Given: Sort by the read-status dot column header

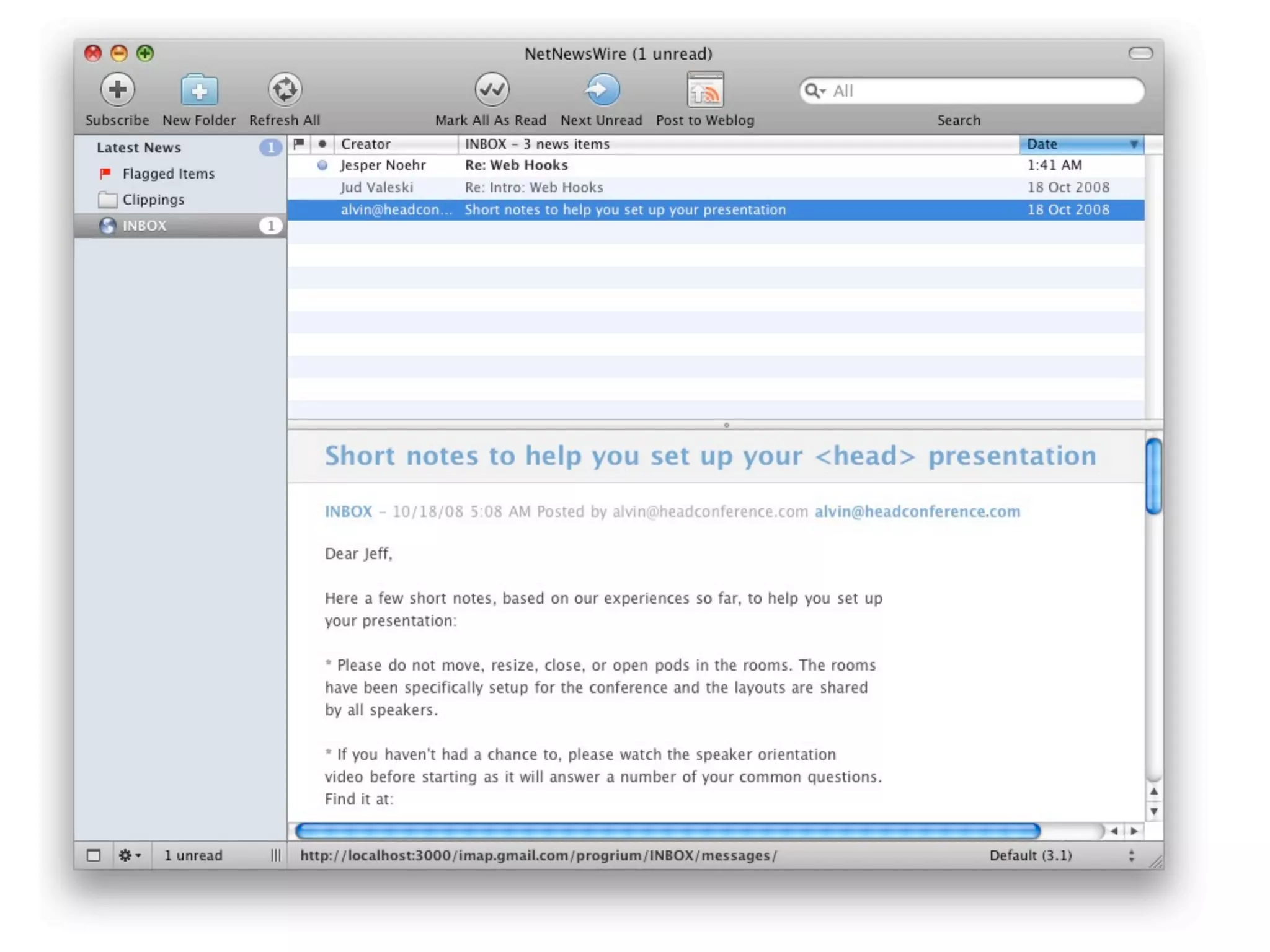Looking at the screenshot, I should click(322, 144).
